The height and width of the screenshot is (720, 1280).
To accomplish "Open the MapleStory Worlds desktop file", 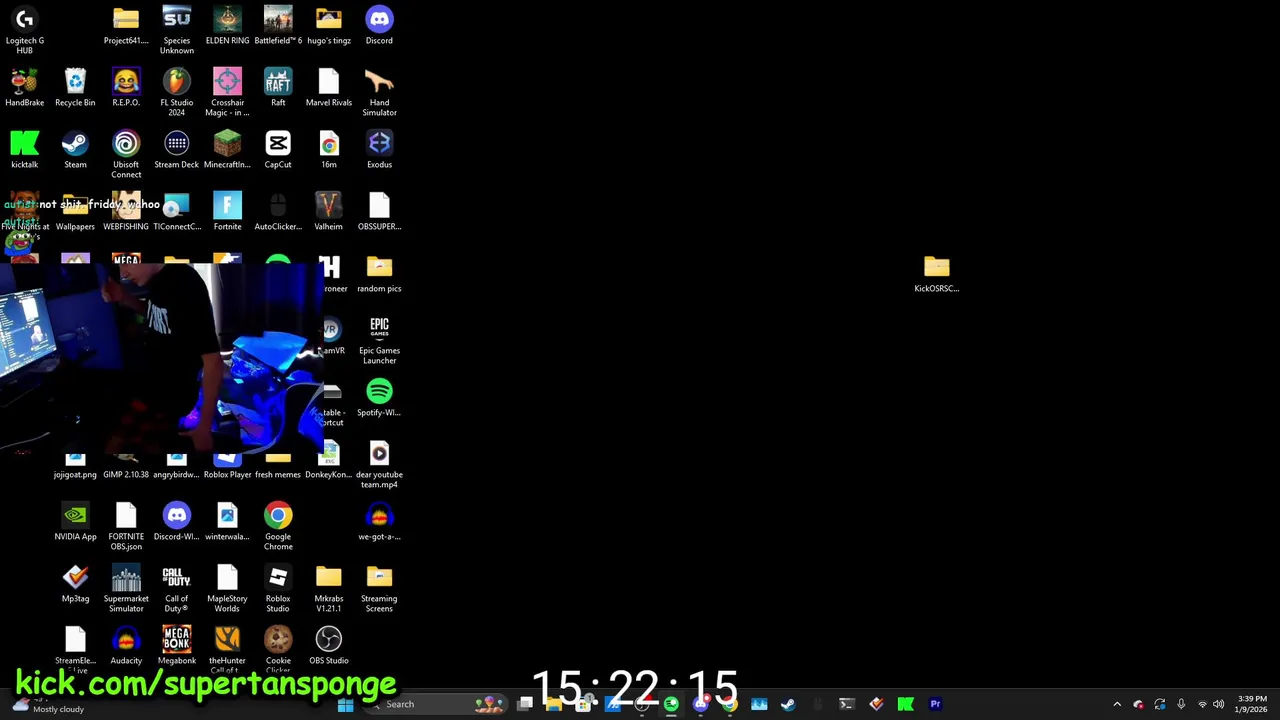I will point(227,588).
